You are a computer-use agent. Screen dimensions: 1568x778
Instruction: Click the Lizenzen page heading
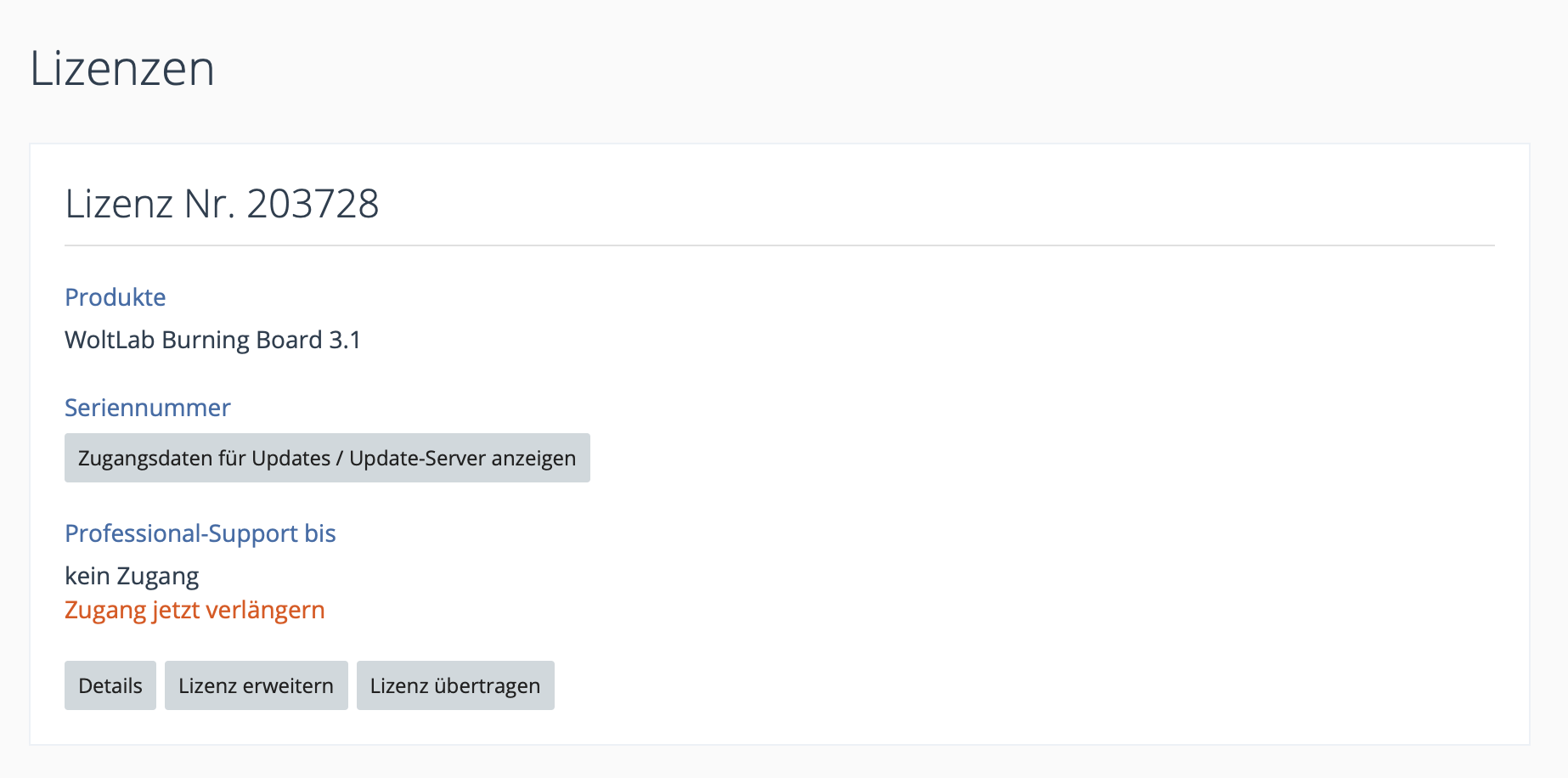pos(122,69)
